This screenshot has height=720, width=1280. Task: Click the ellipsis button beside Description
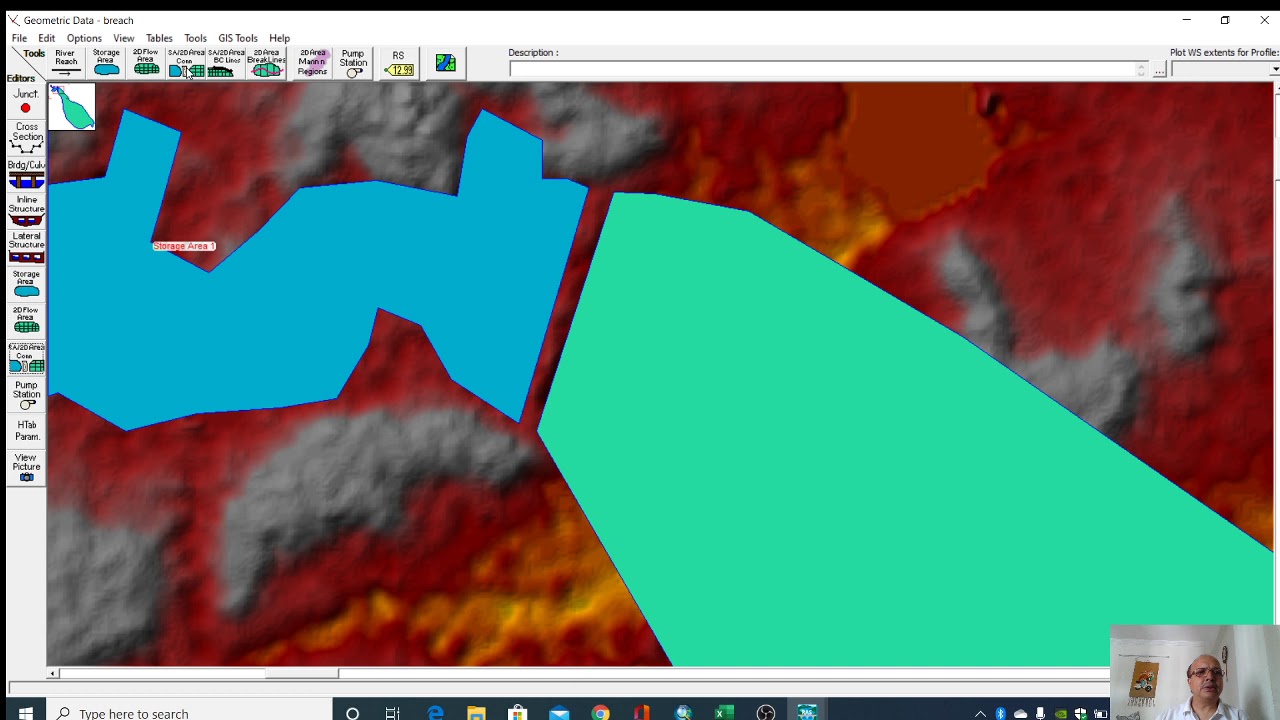click(1159, 69)
